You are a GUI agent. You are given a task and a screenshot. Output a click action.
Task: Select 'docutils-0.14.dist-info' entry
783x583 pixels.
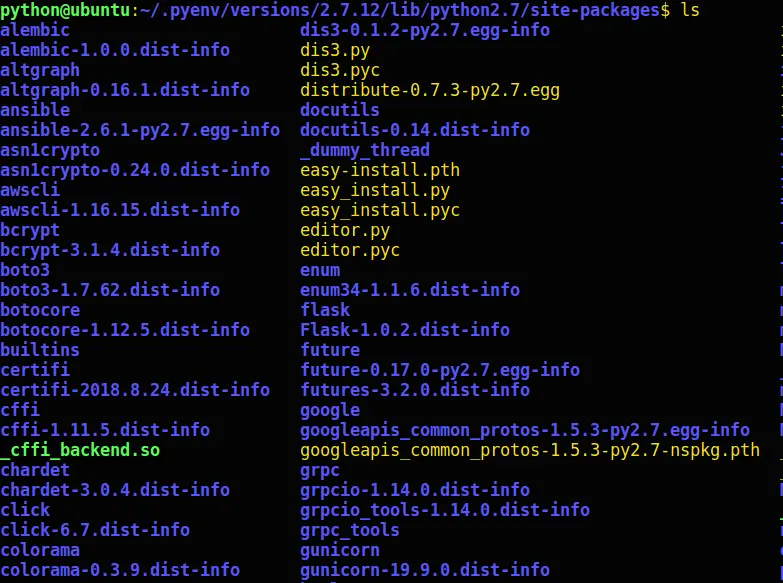tap(415, 130)
